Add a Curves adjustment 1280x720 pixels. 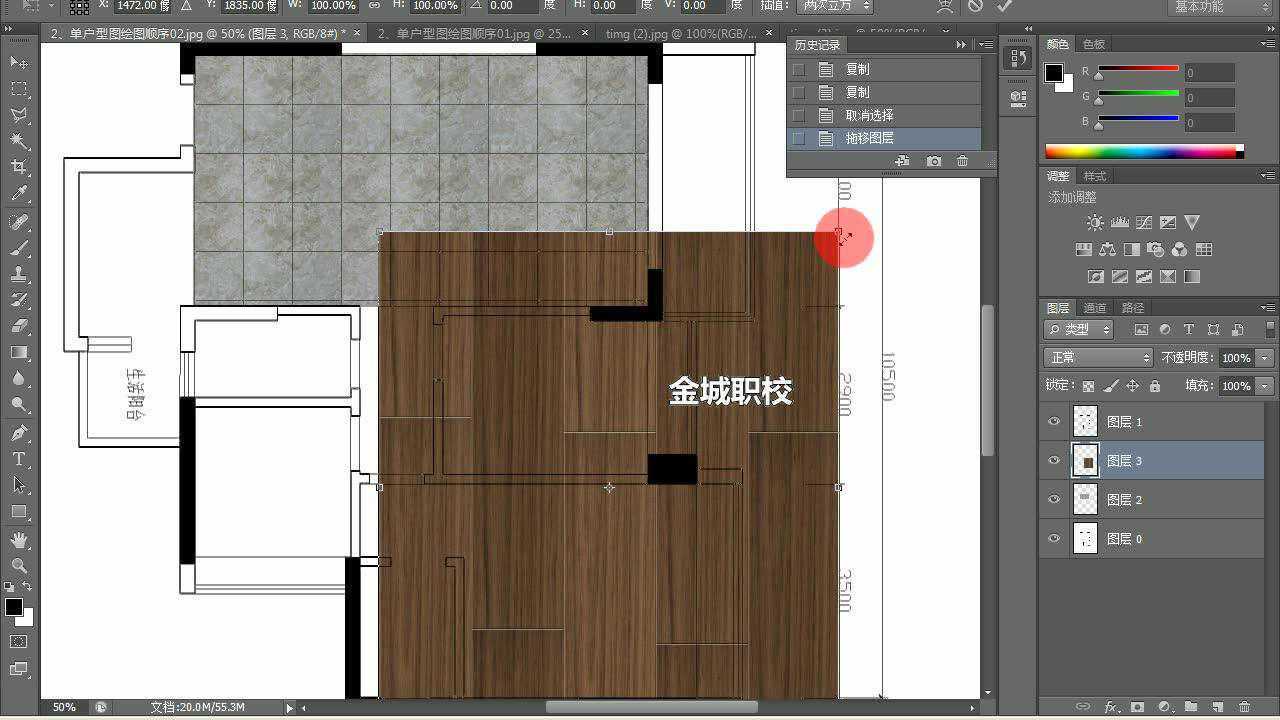pos(1143,223)
